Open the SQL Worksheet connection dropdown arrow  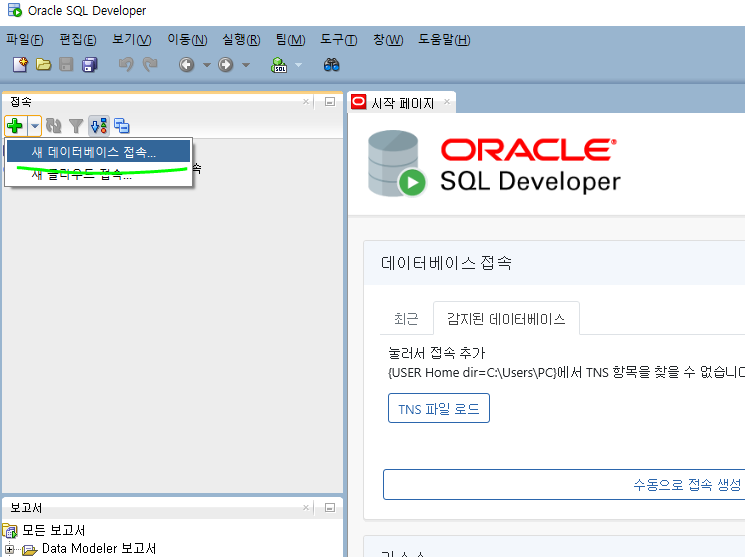click(298, 65)
